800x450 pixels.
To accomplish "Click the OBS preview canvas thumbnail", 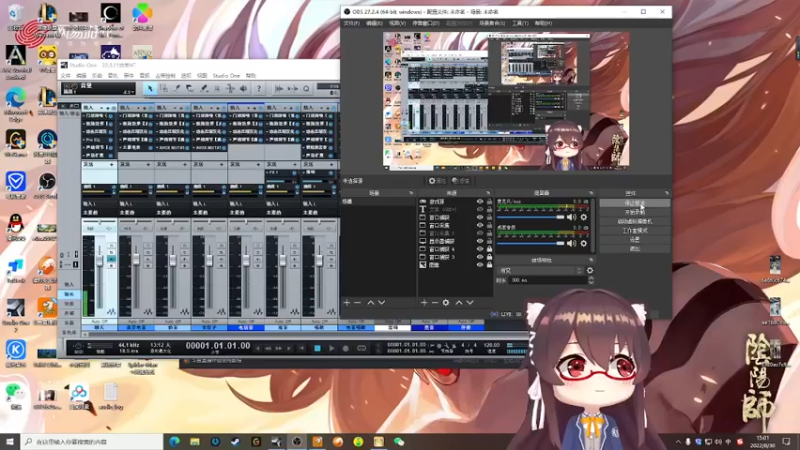I will (506, 101).
